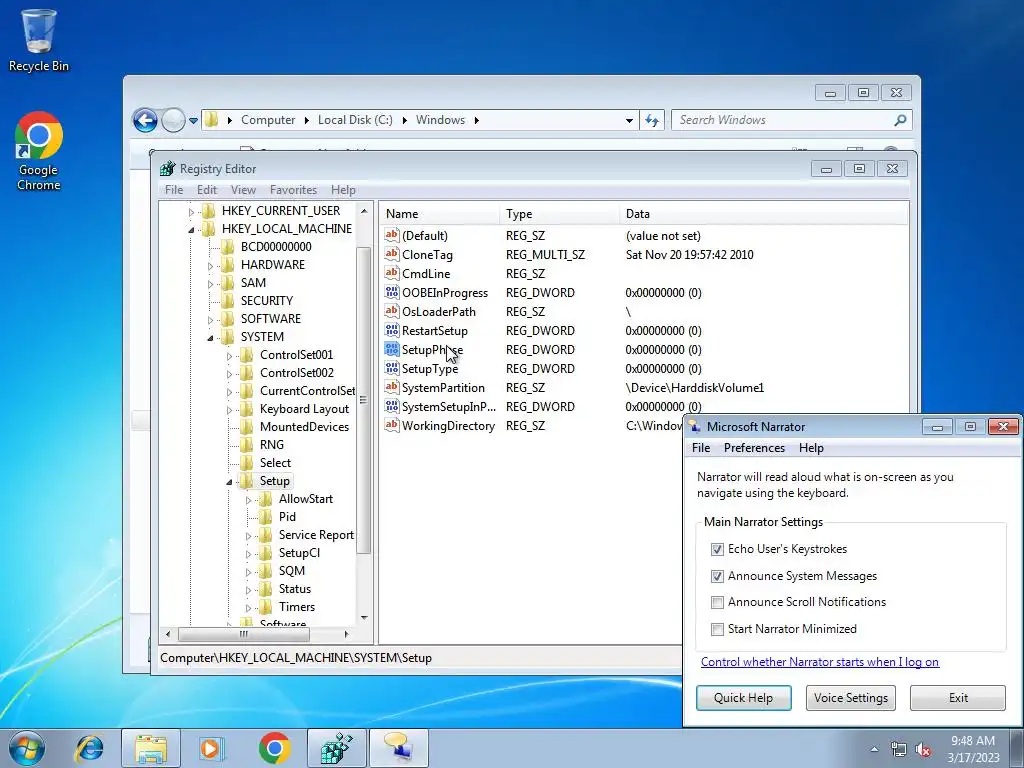Screen dimensions: 1024x768
Task: Select the SetupPhase value icon
Action: tap(391, 349)
